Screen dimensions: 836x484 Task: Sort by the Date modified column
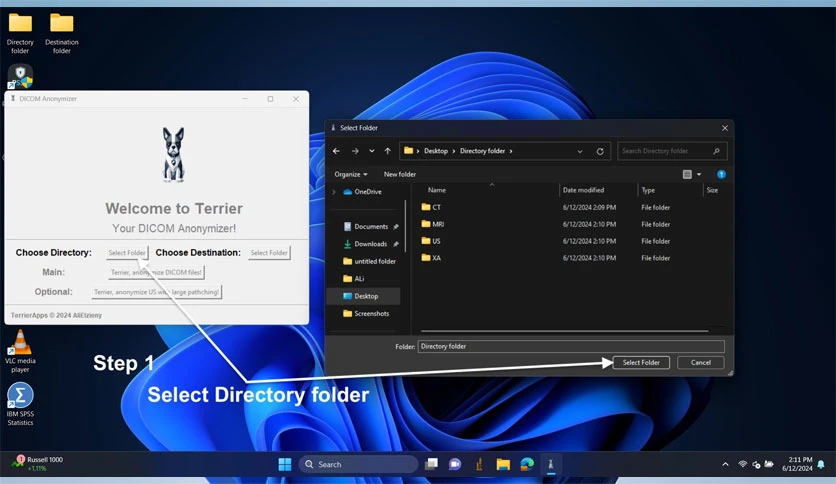[583, 190]
